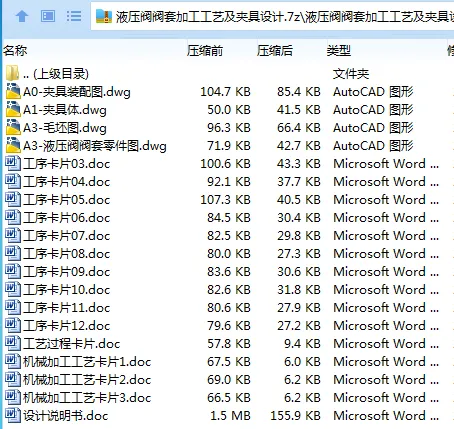Click the 6.0 KB compressed size cell
The width and height of the screenshot is (454, 429).
(302, 362)
